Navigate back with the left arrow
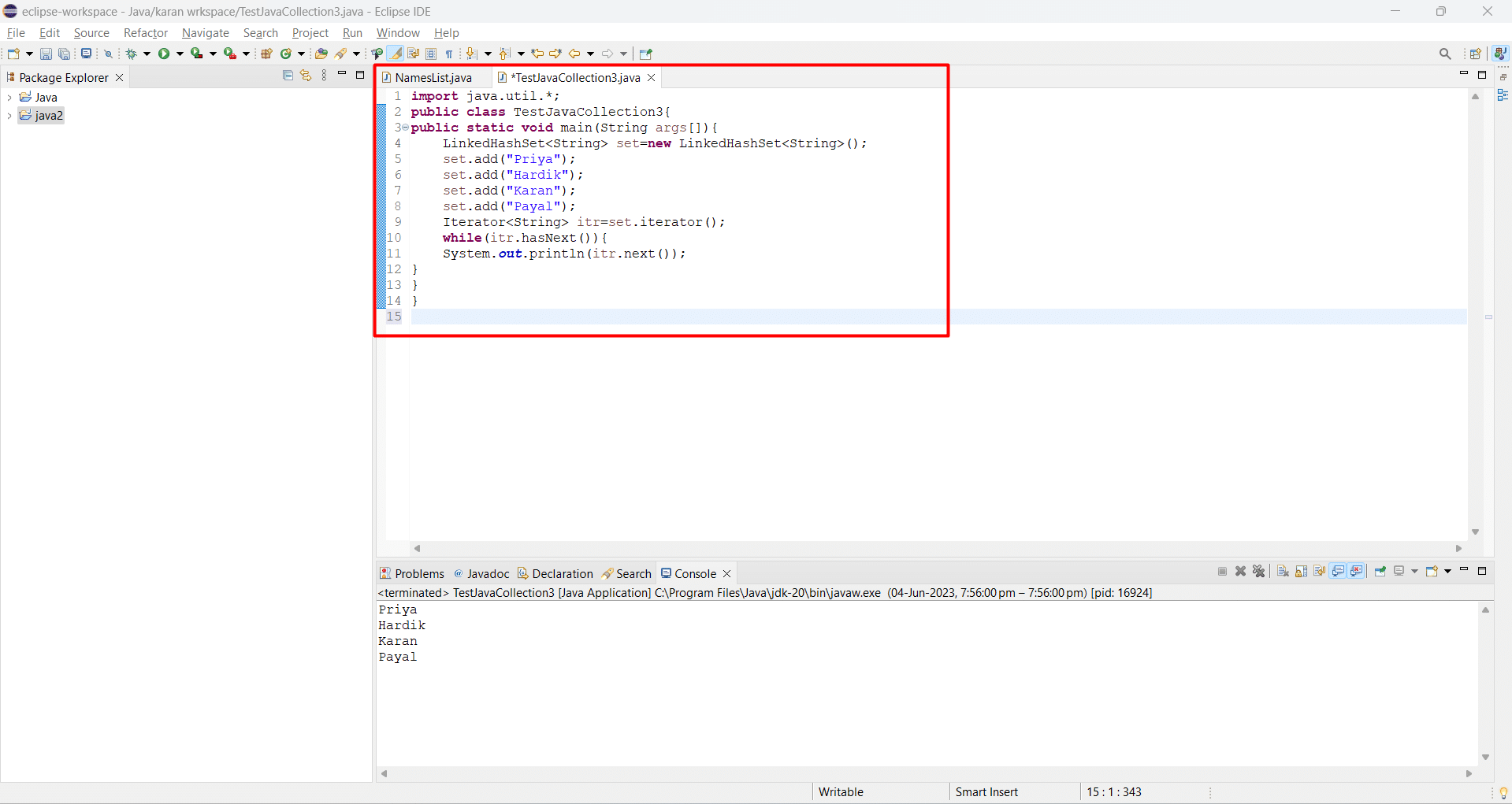 [574, 54]
